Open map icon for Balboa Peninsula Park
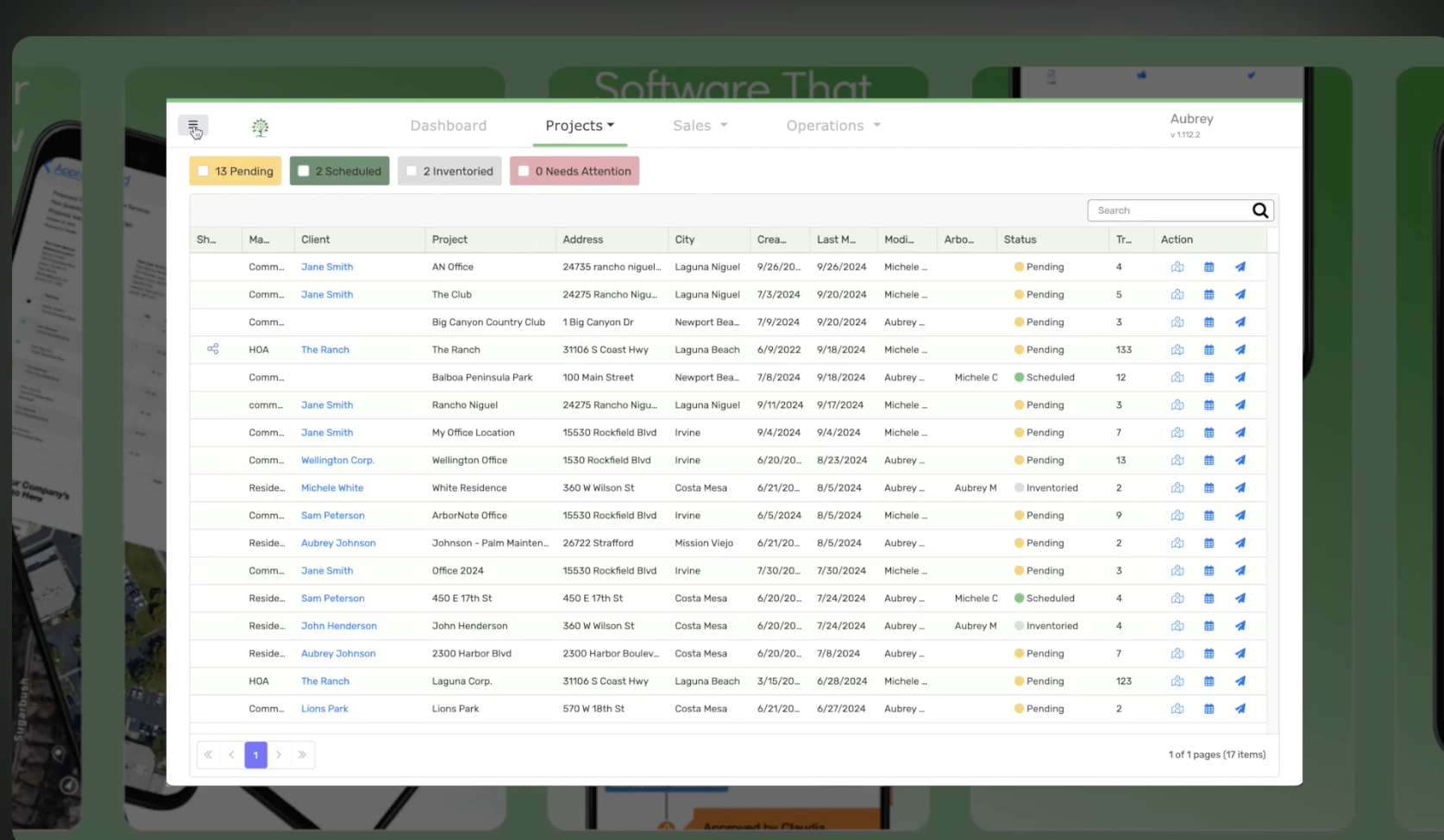Image resolution: width=1444 pixels, height=840 pixels. pos(1177,378)
